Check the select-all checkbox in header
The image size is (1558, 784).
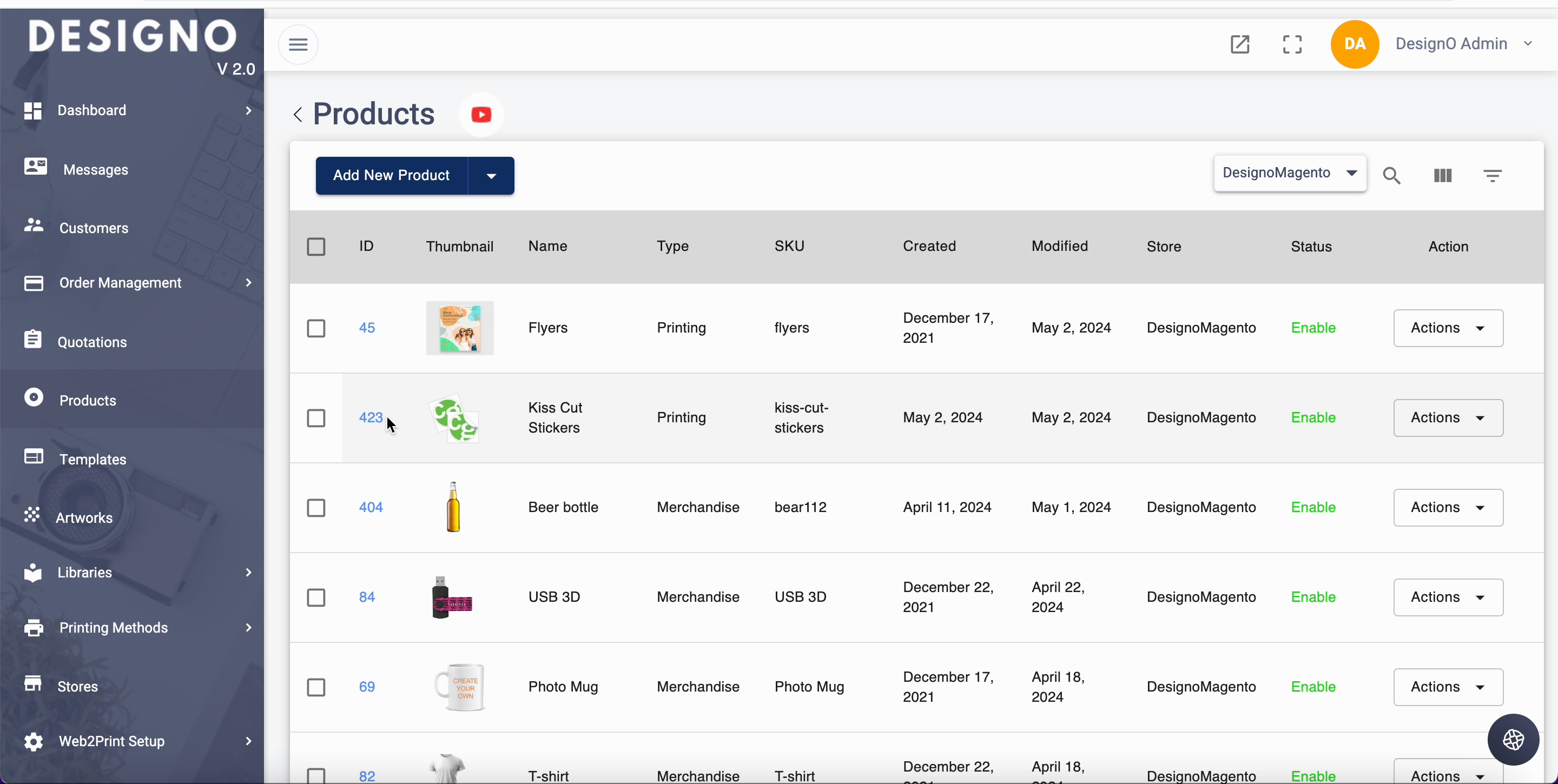click(316, 247)
